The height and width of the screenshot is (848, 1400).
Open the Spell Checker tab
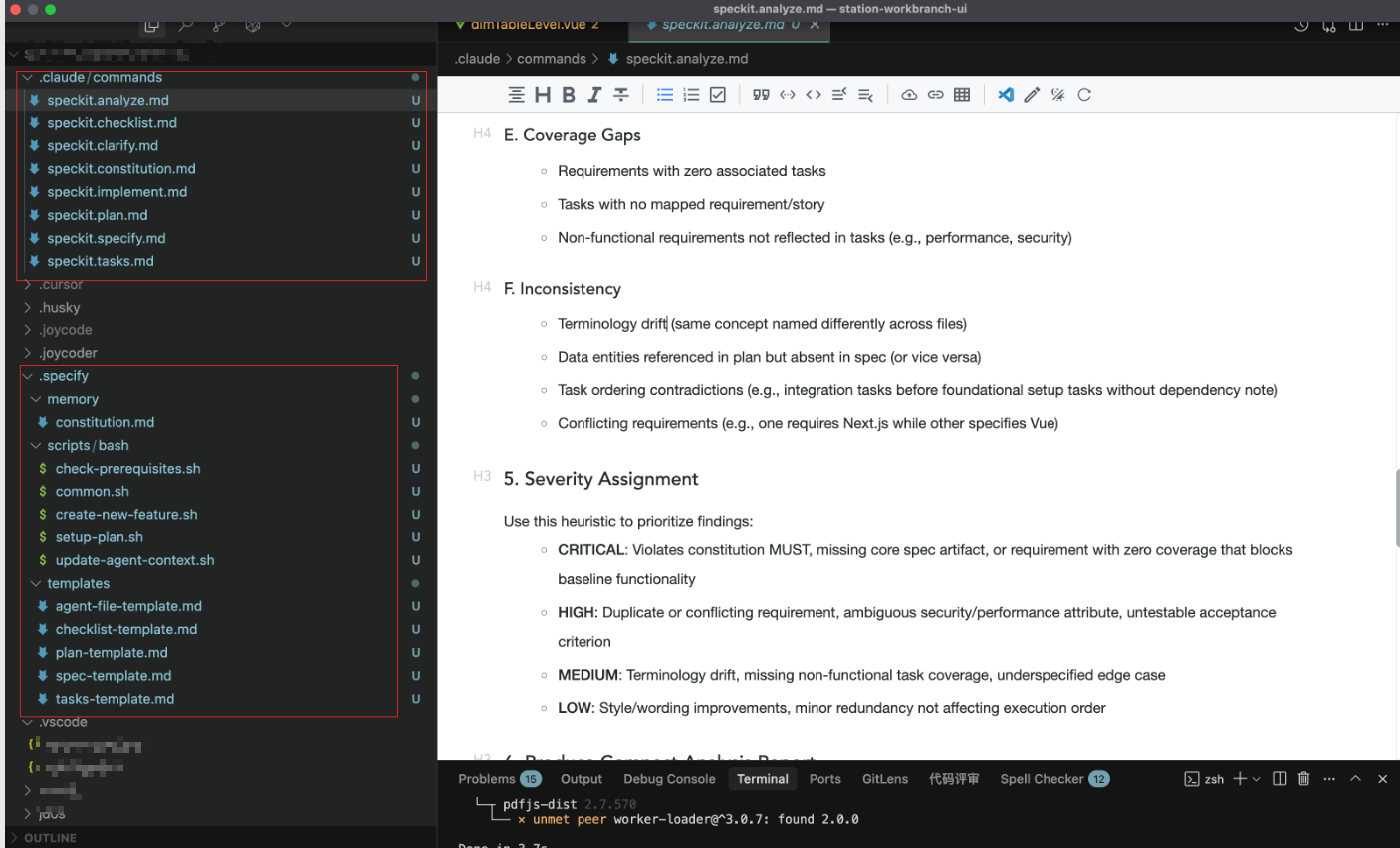pyautogui.click(x=1054, y=779)
